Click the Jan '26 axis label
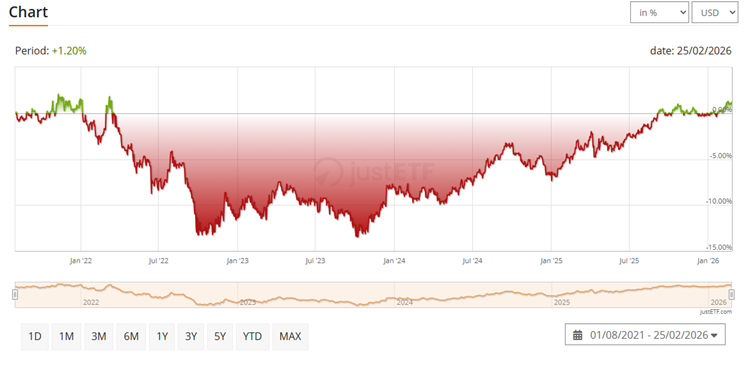The image size is (755, 365). 708,261
